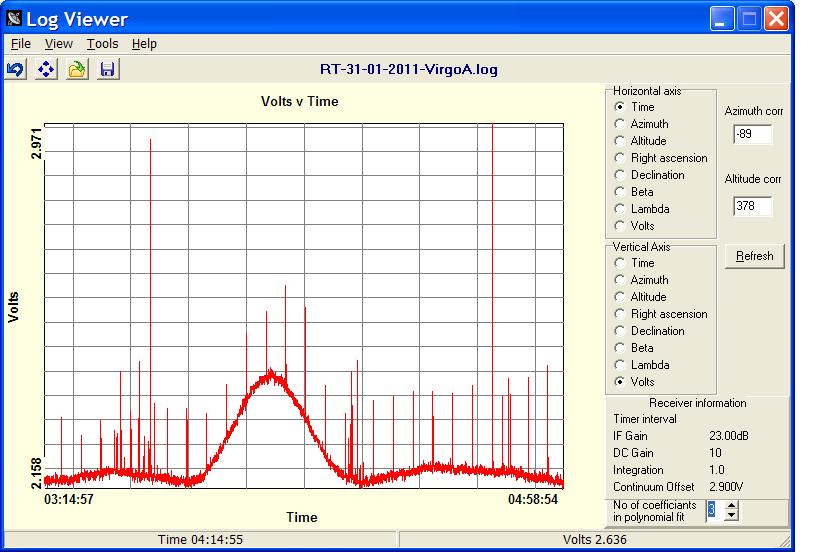Select Beta for the vertical axis
840x552 pixels.
[620, 348]
